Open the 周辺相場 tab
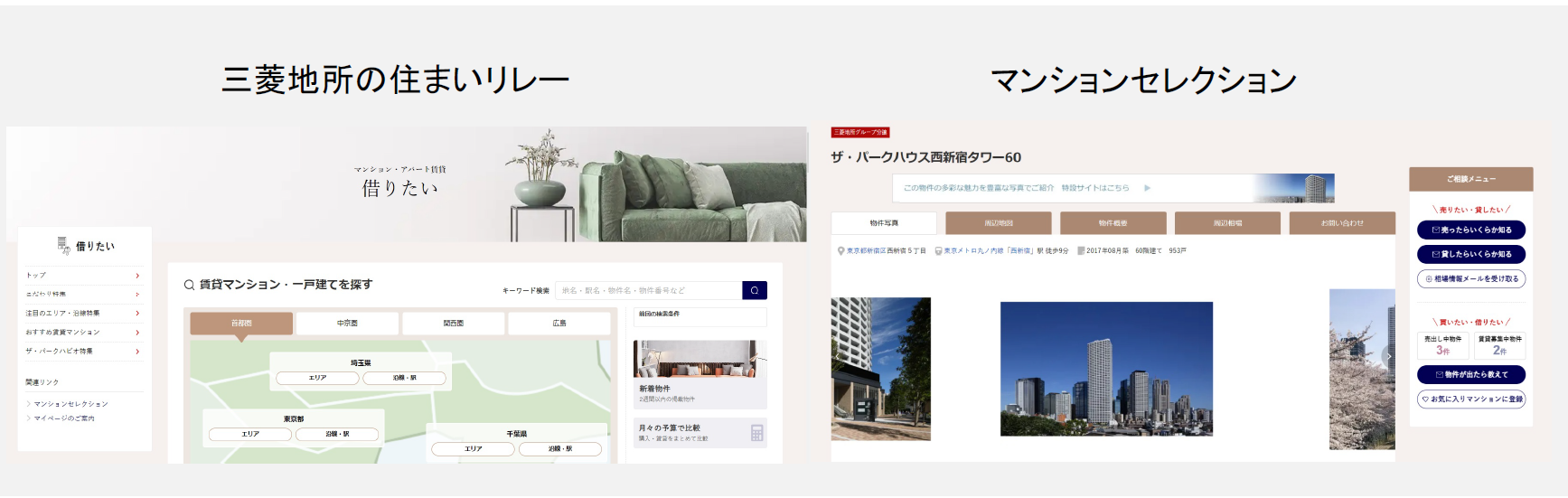Viewport: 1568px width, 498px height. click(1227, 223)
